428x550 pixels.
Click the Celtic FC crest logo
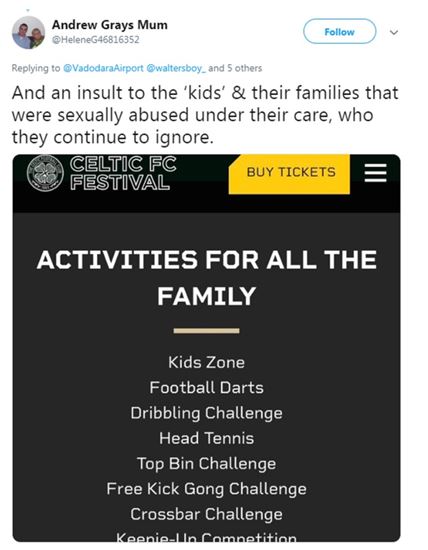pos(45,173)
